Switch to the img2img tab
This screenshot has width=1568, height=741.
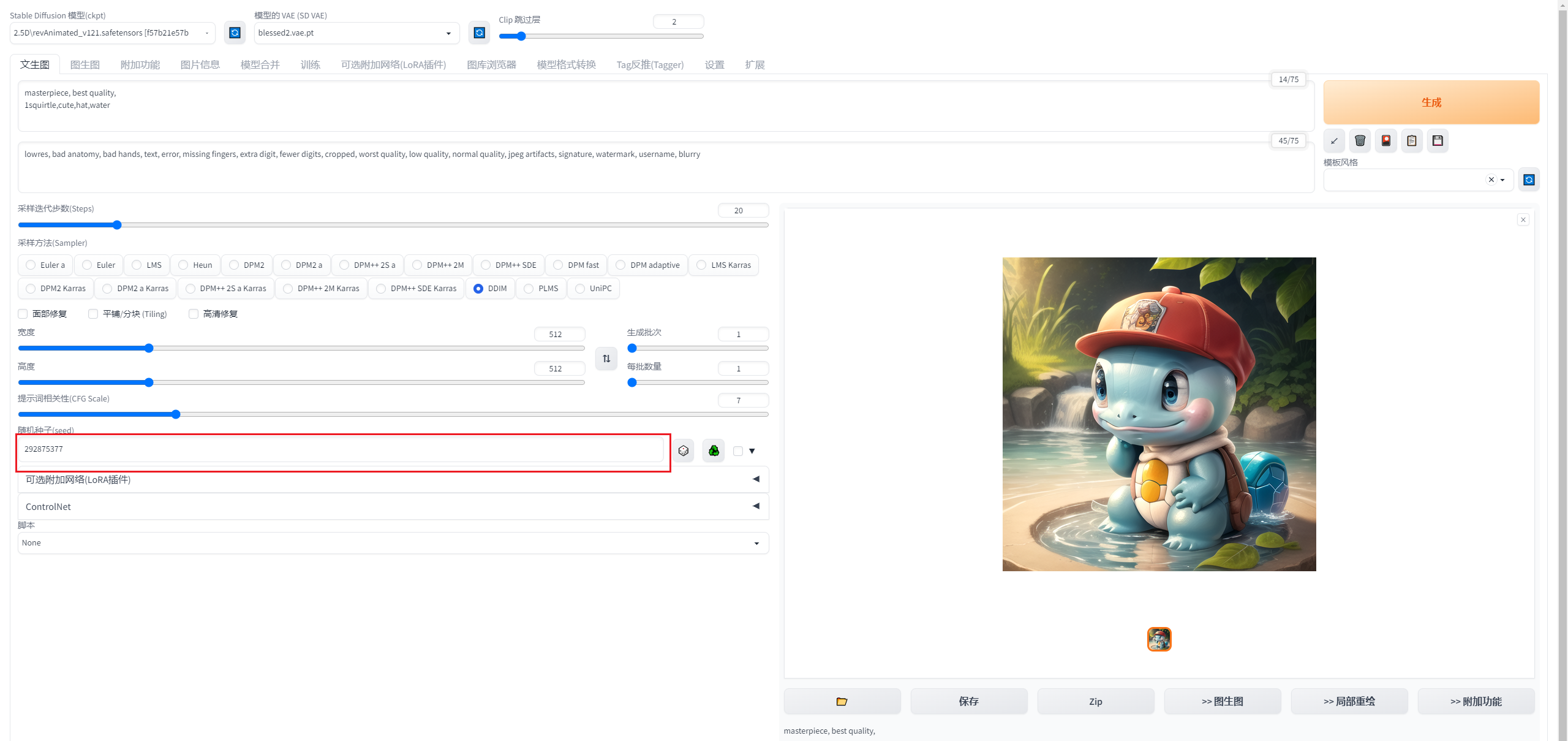85,64
